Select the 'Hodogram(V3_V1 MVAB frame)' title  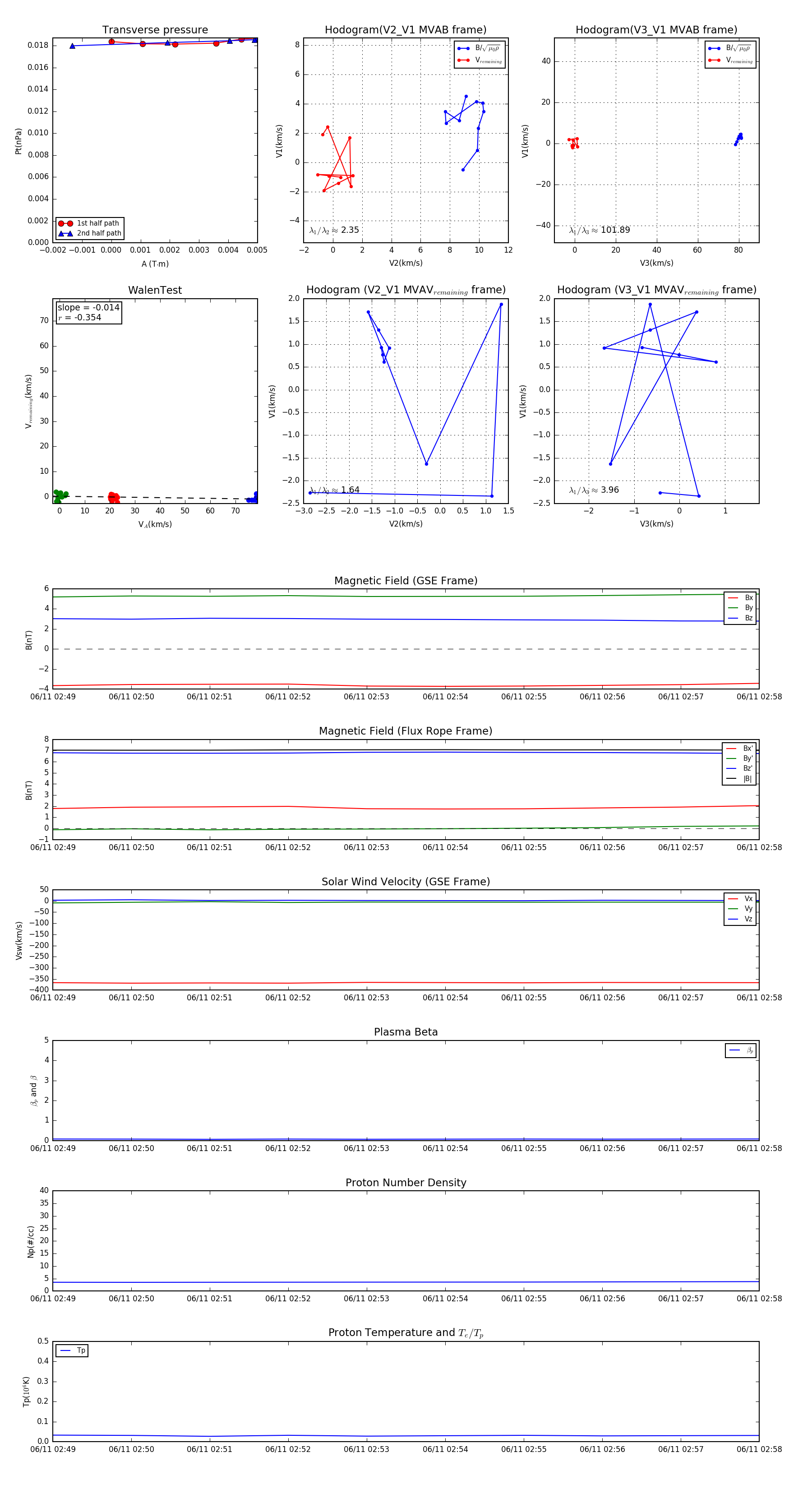[x=656, y=30]
